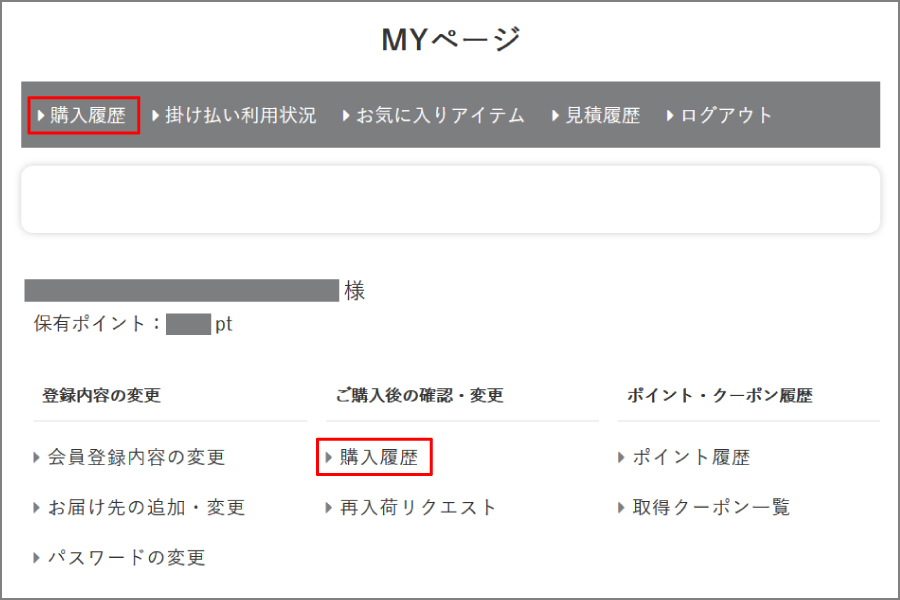Click the arrow icon before 見積履歴
This screenshot has height=600, width=900.
556,116
